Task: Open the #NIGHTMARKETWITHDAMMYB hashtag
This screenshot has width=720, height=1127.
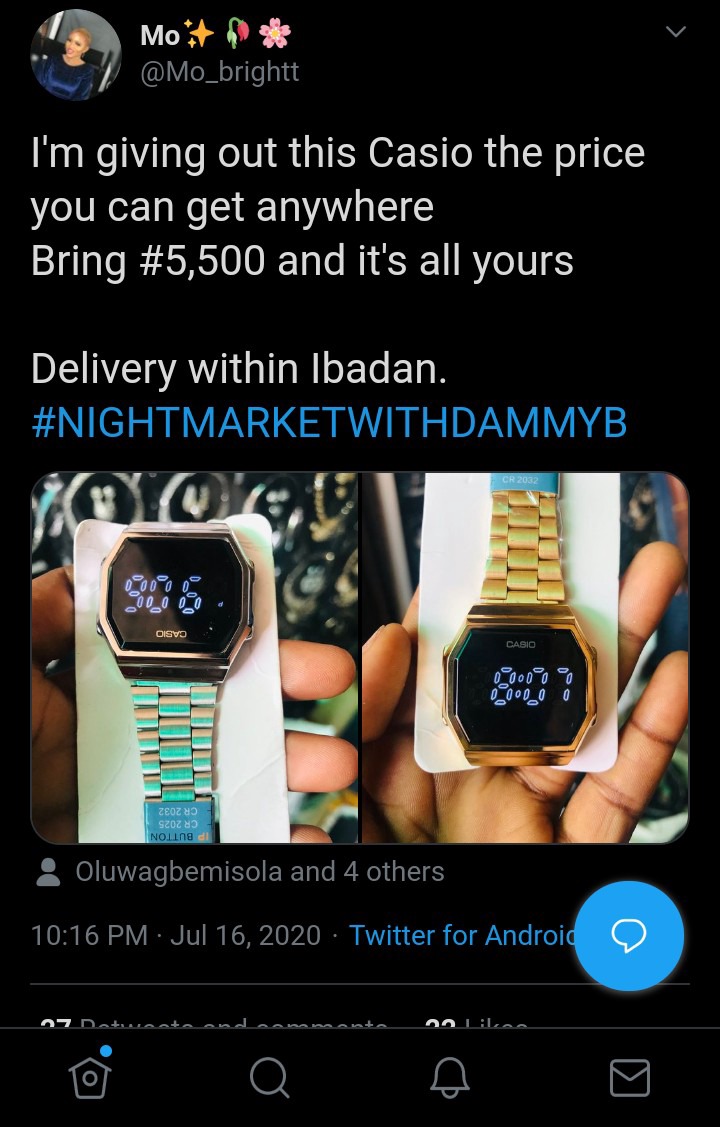Action: point(329,422)
